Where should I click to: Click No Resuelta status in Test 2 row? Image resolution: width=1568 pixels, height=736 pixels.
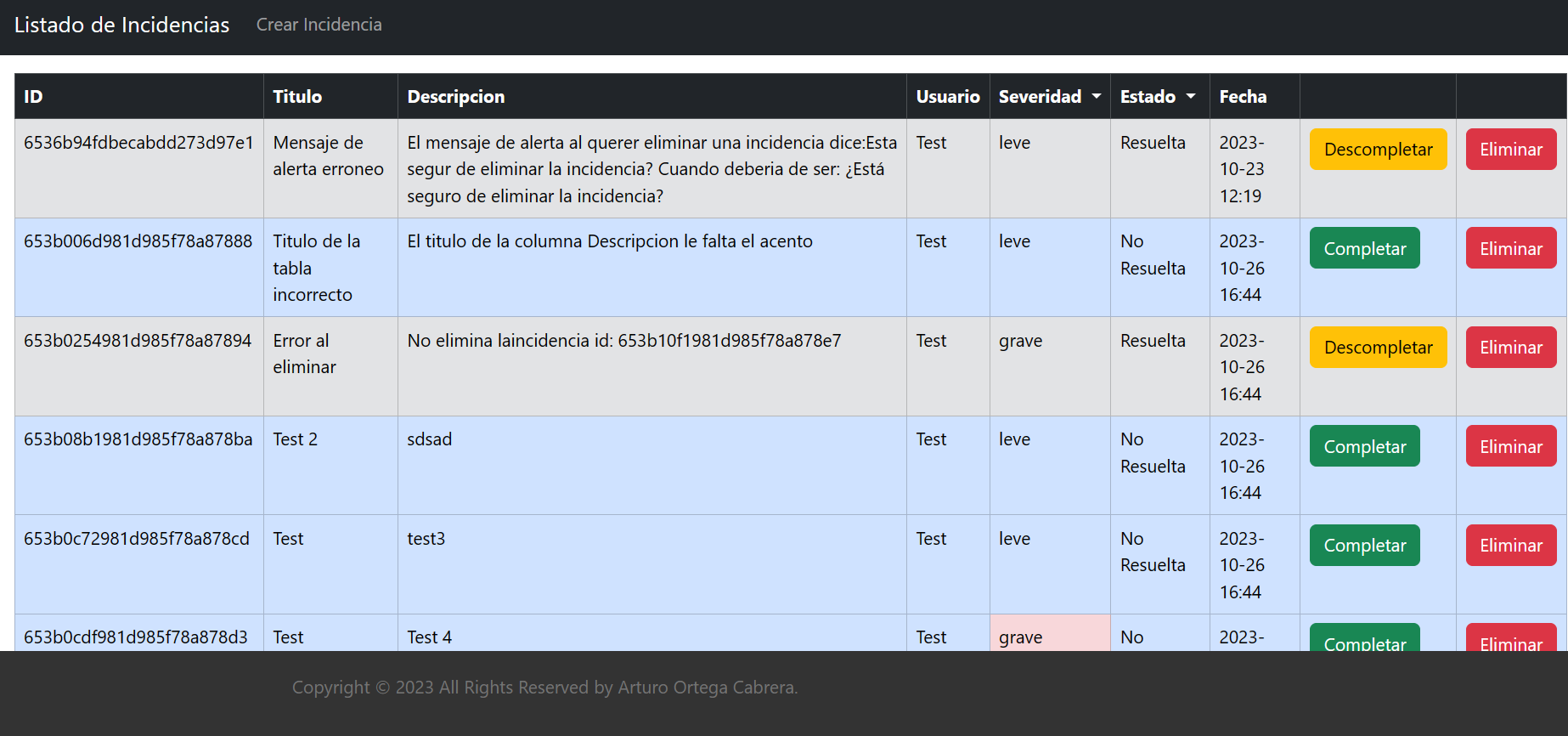tap(1153, 453)
